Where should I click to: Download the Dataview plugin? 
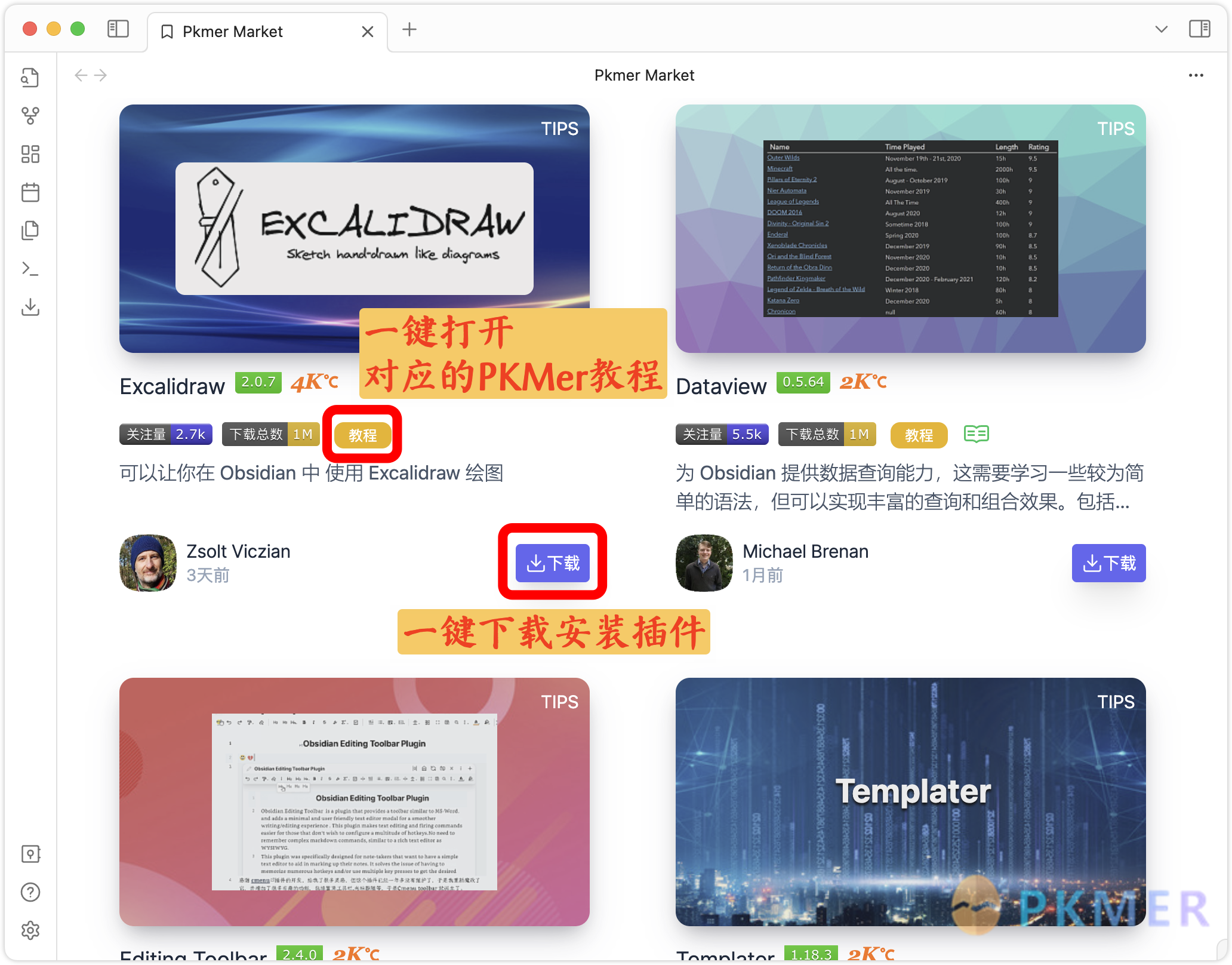click(x=1109, y=563)
